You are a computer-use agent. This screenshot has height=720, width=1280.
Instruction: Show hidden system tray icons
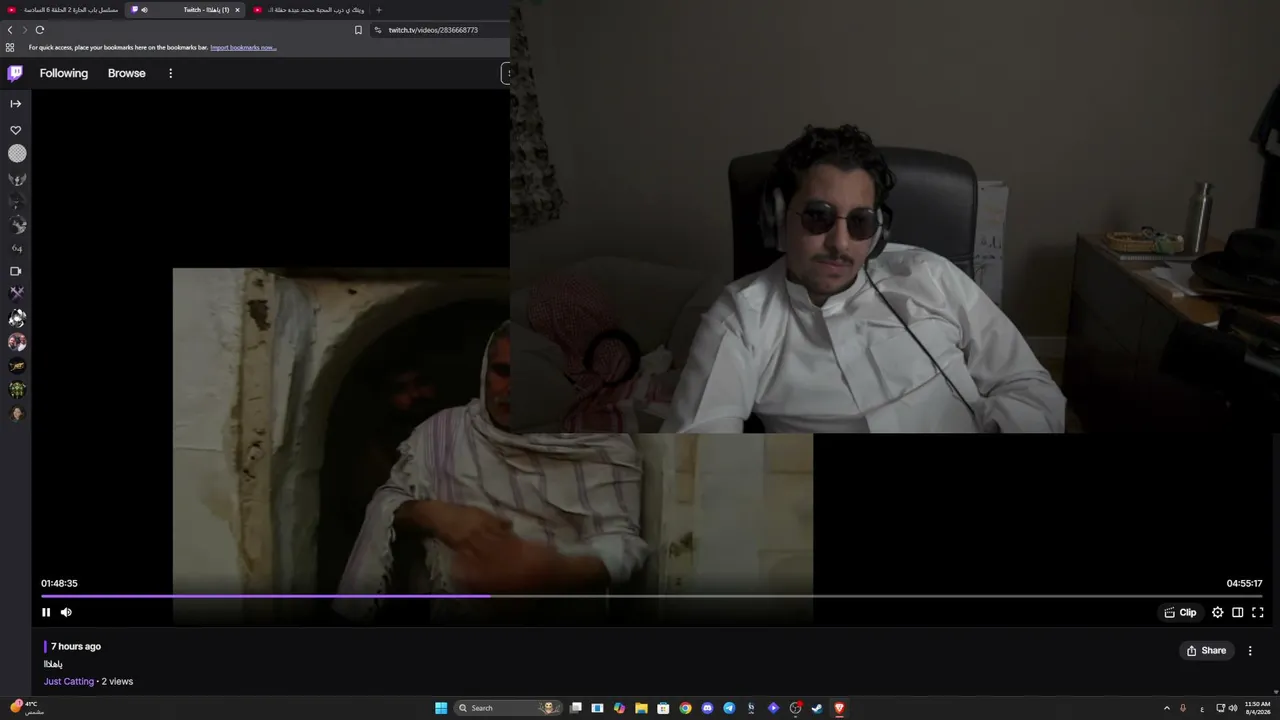[1166, 708]
